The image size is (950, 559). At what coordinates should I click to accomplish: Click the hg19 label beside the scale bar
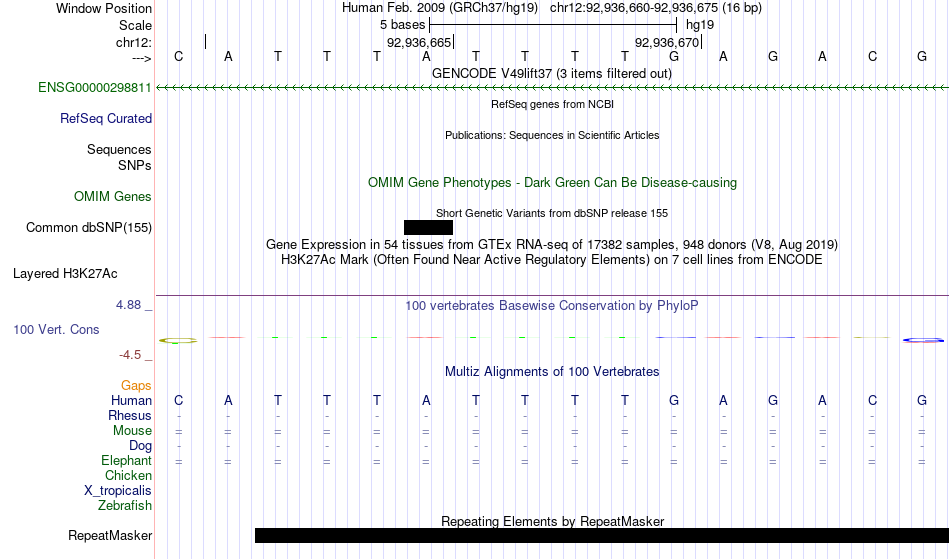click(700, 25)
